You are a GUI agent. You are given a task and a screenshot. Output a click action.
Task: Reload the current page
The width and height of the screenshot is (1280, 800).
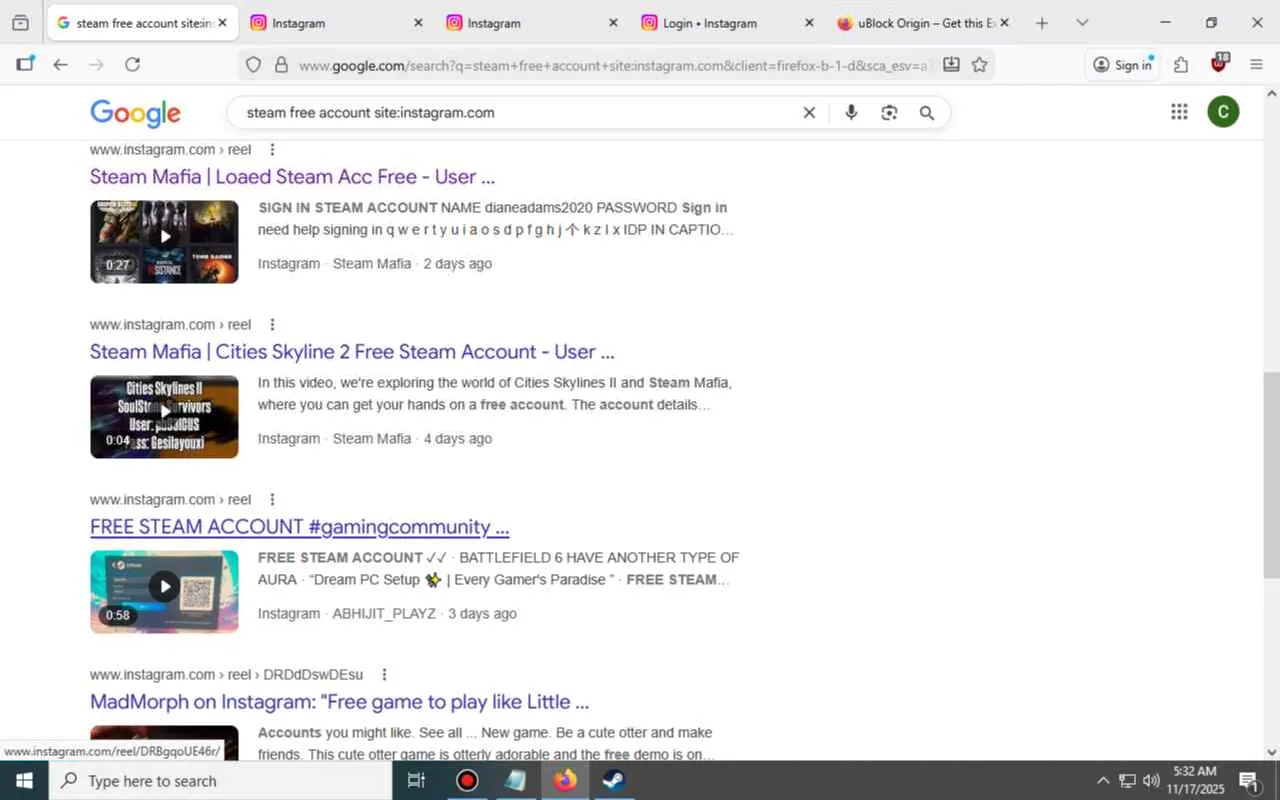pos(132,65)
